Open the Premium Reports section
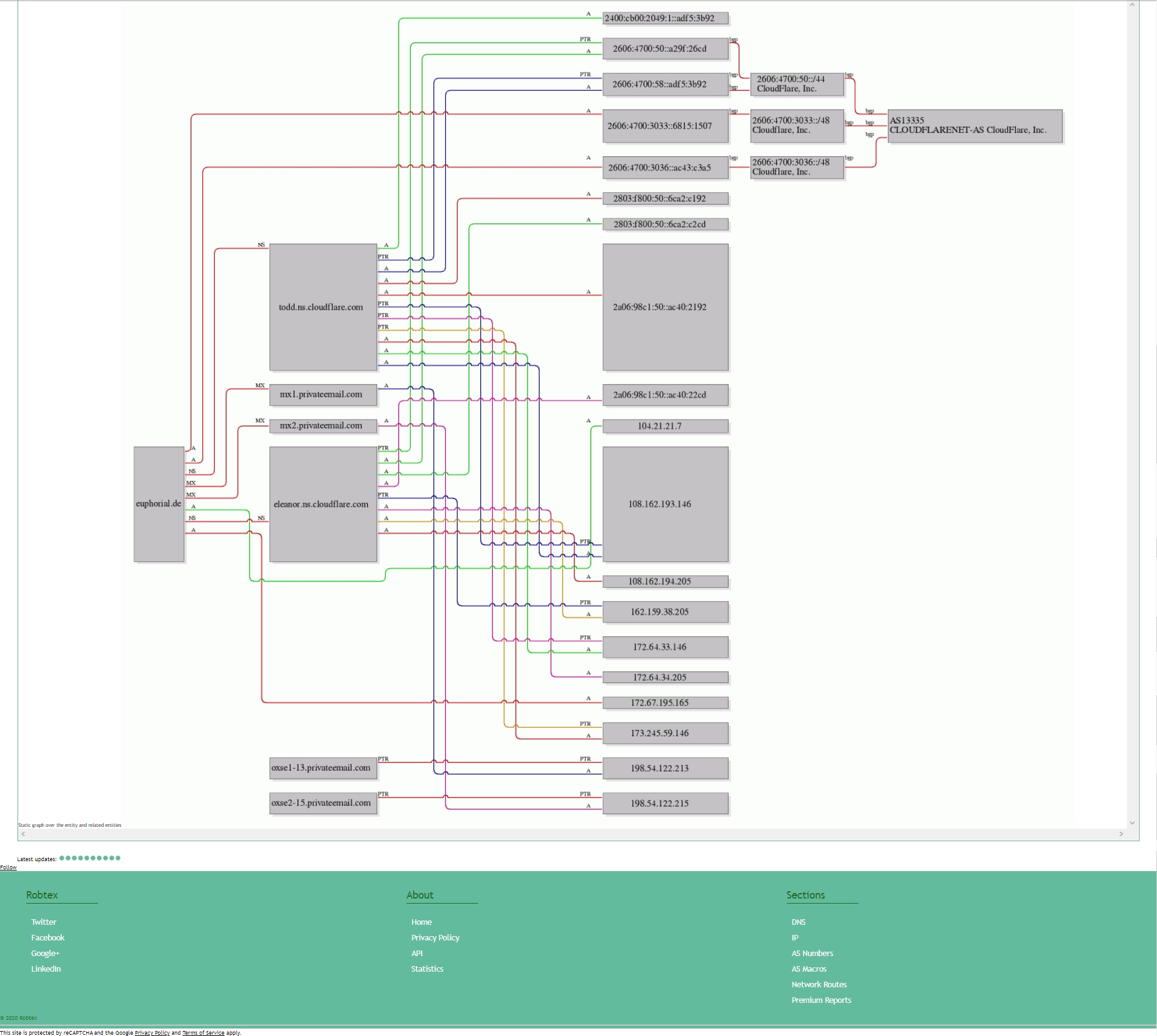The width and height of the screenshot is (1157, 1036). tap(821, 1000)
